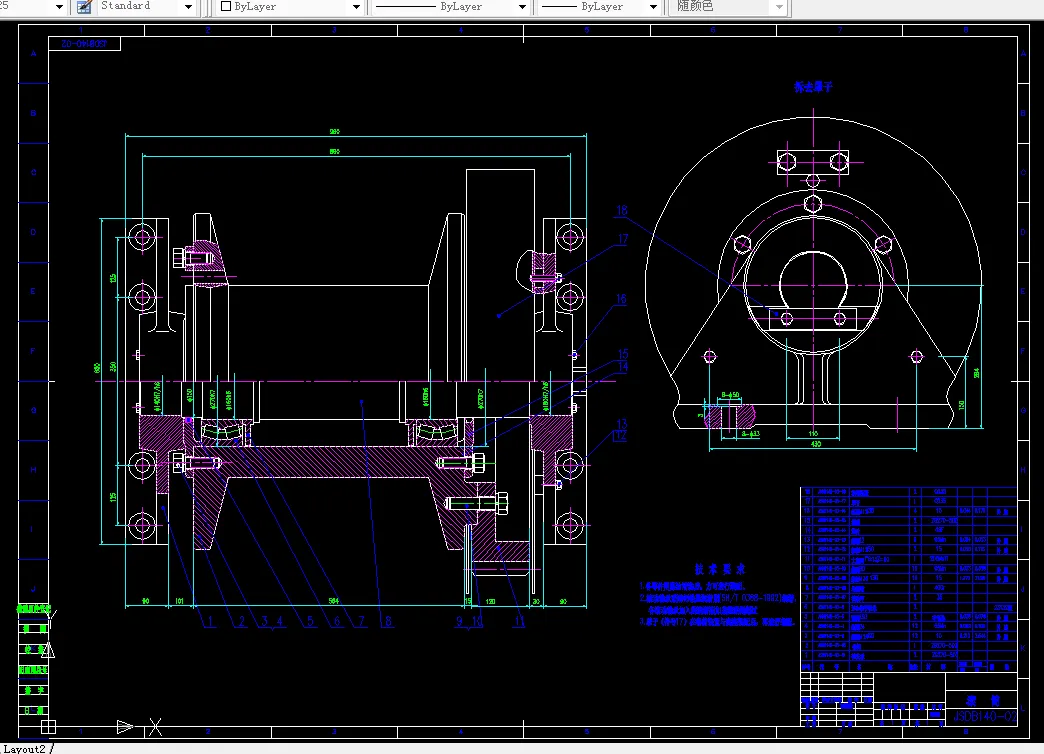Select part balloon number 1
Screen dimensions: 1044x754
coord(210,621)
